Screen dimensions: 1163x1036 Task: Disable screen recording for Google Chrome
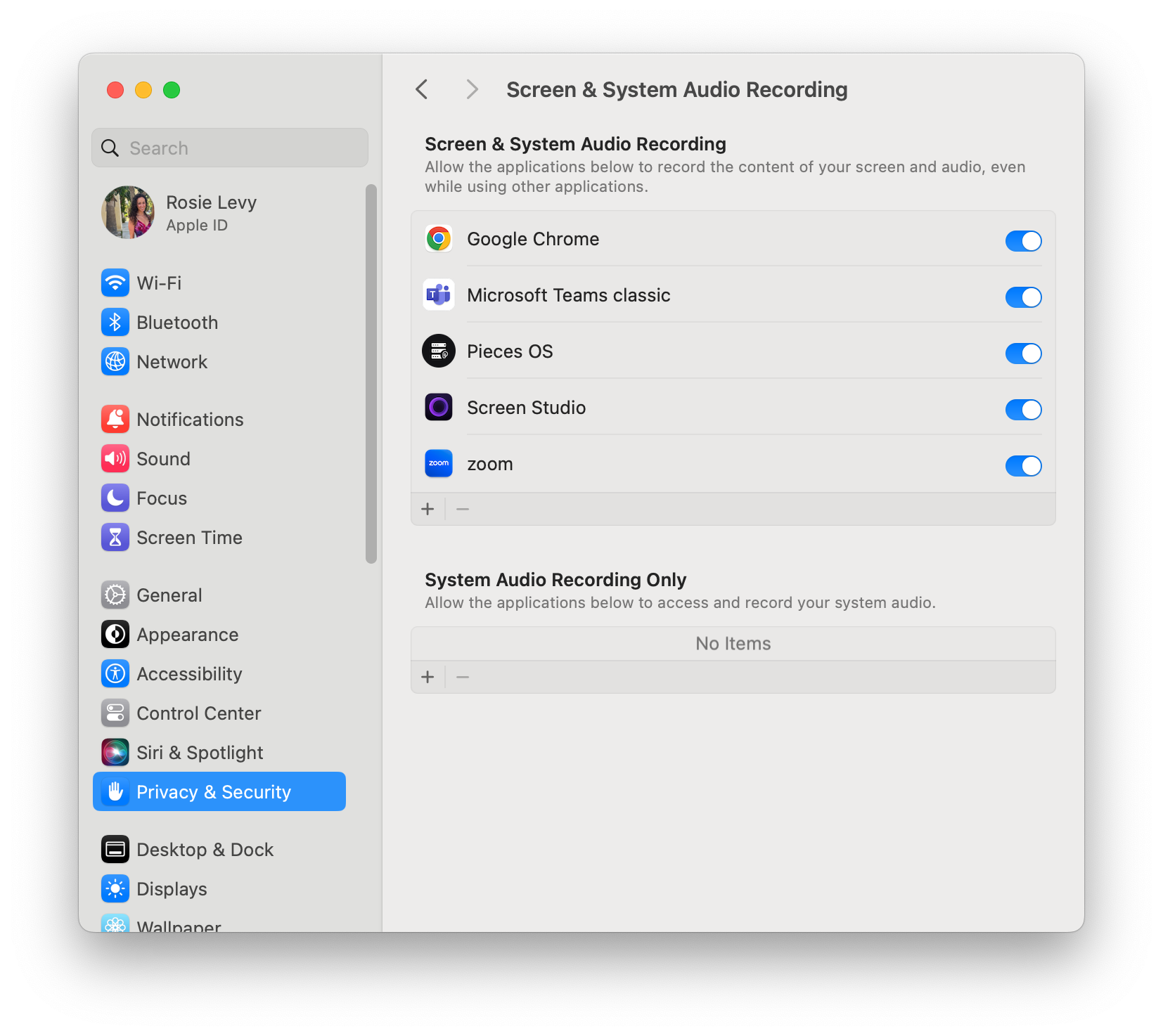point(1023,241)
